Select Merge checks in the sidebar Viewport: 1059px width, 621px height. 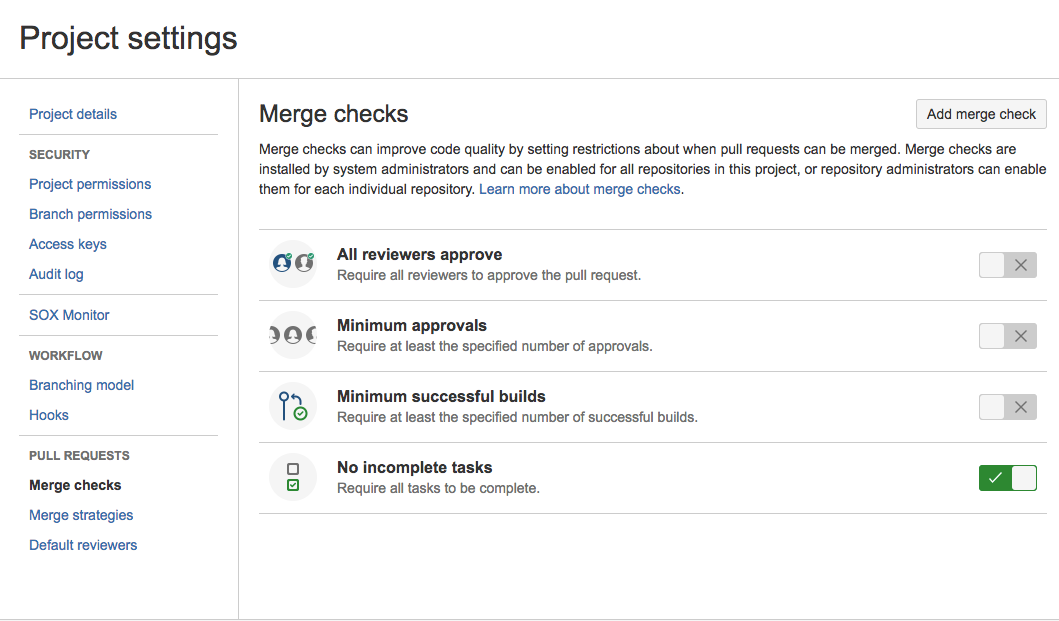click(x=75, y=485)
